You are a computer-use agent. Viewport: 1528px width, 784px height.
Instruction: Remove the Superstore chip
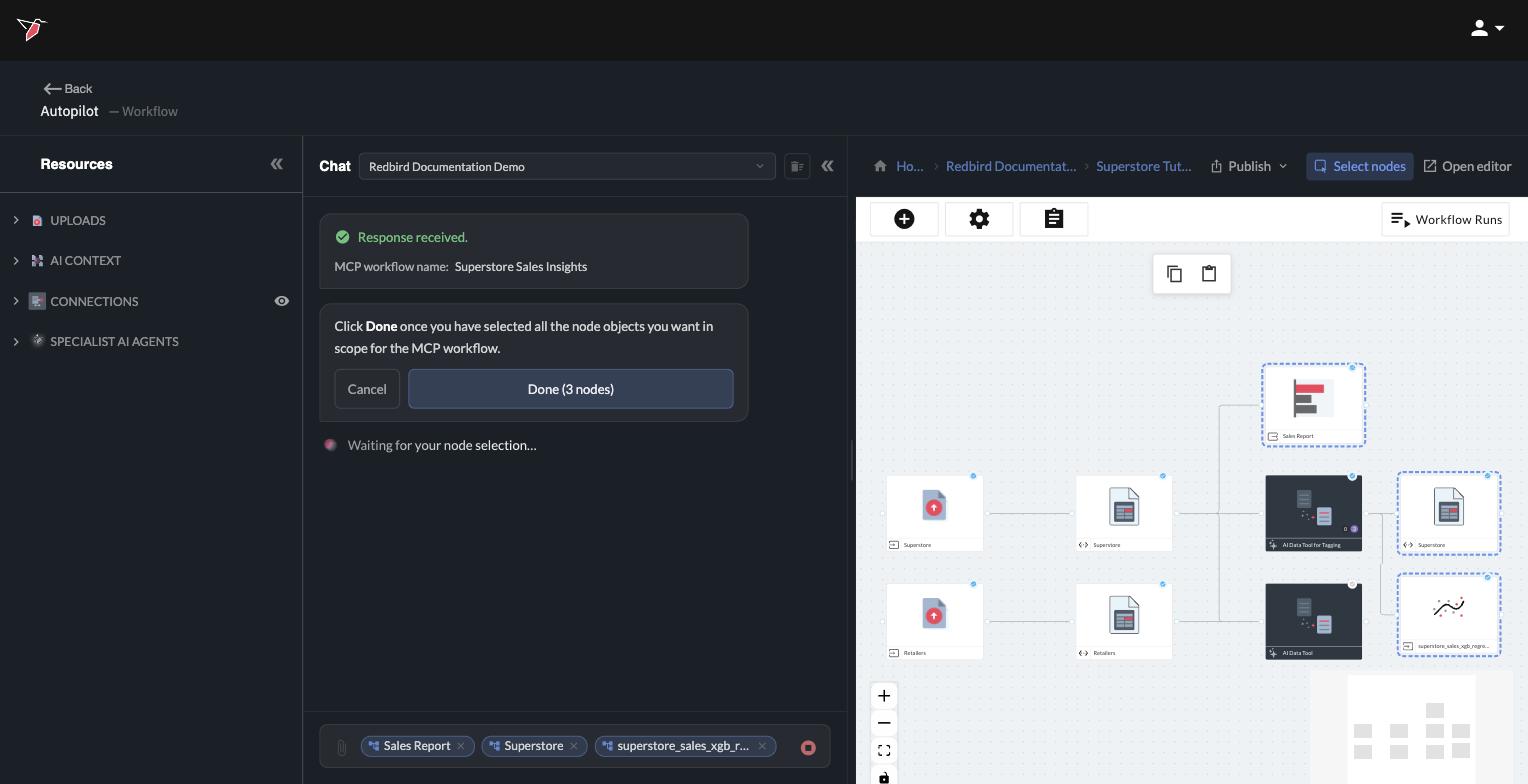pyautogui.click(x=574, y=746)
